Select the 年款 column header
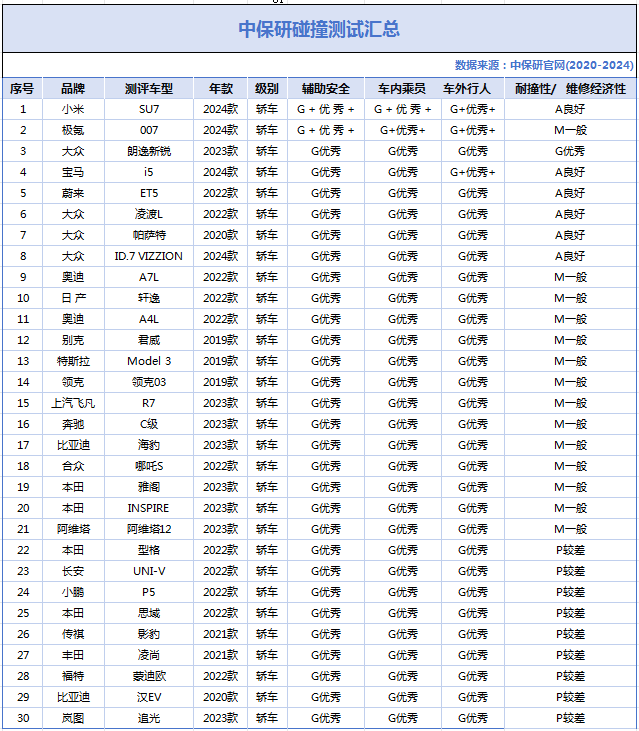 pyautogui.click(x=220, y=88)
